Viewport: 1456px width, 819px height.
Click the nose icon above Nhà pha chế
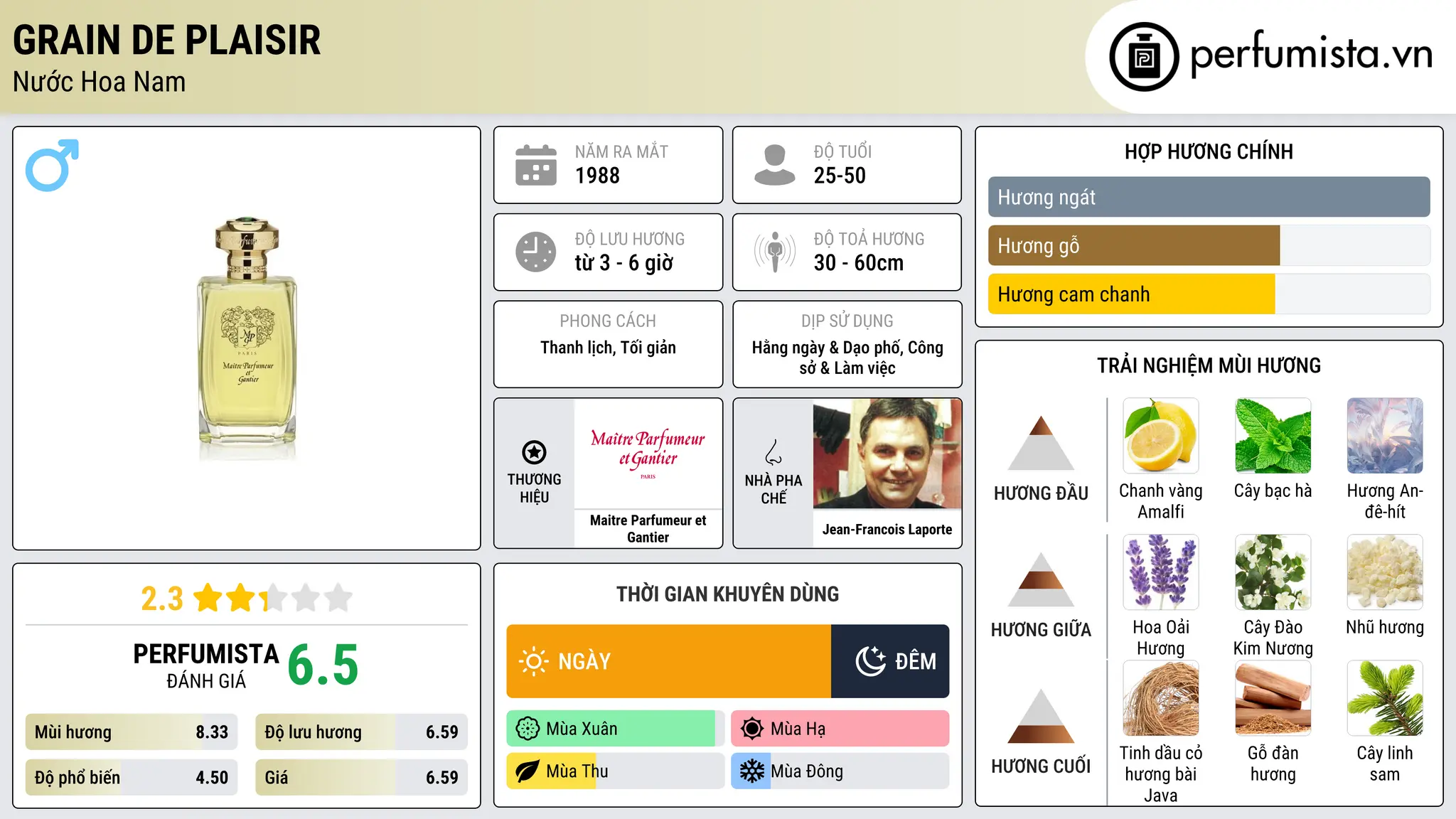click(x=773, y=452)
